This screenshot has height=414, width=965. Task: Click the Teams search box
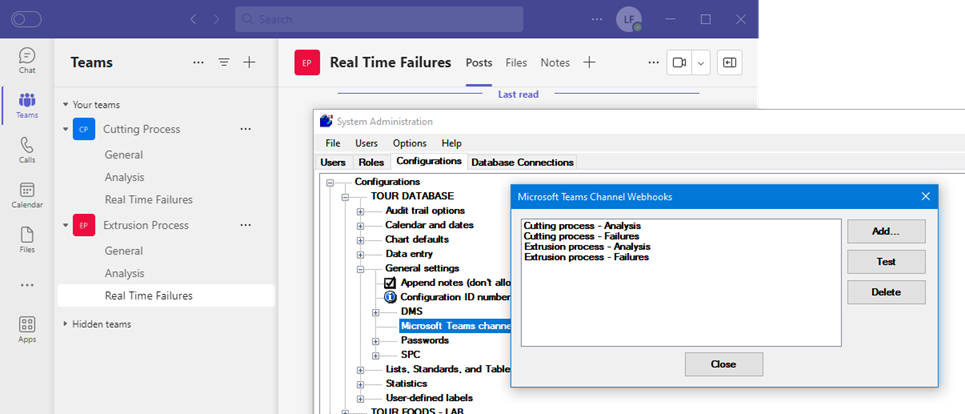coord(379,19)
